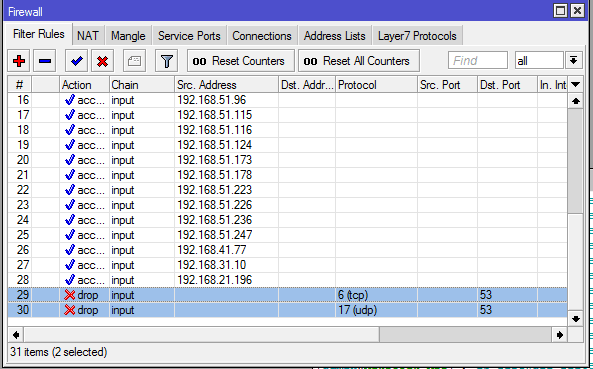
Task: Click the 6 (tcp) protocol cell
Action: (376, 295)
